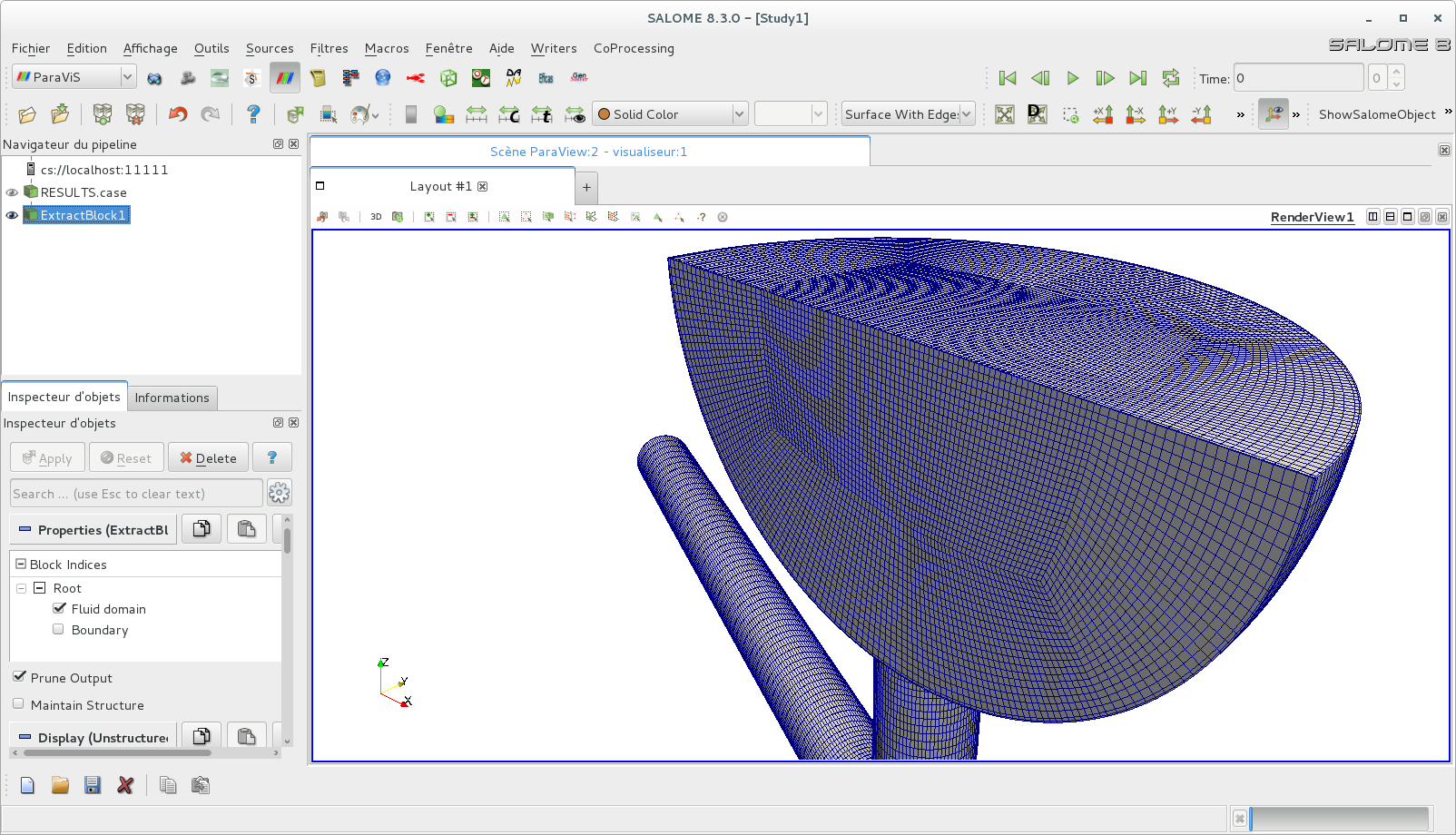Uncheck the Prune Output option
Screen dimensions: 1456x835
point(19,676)
